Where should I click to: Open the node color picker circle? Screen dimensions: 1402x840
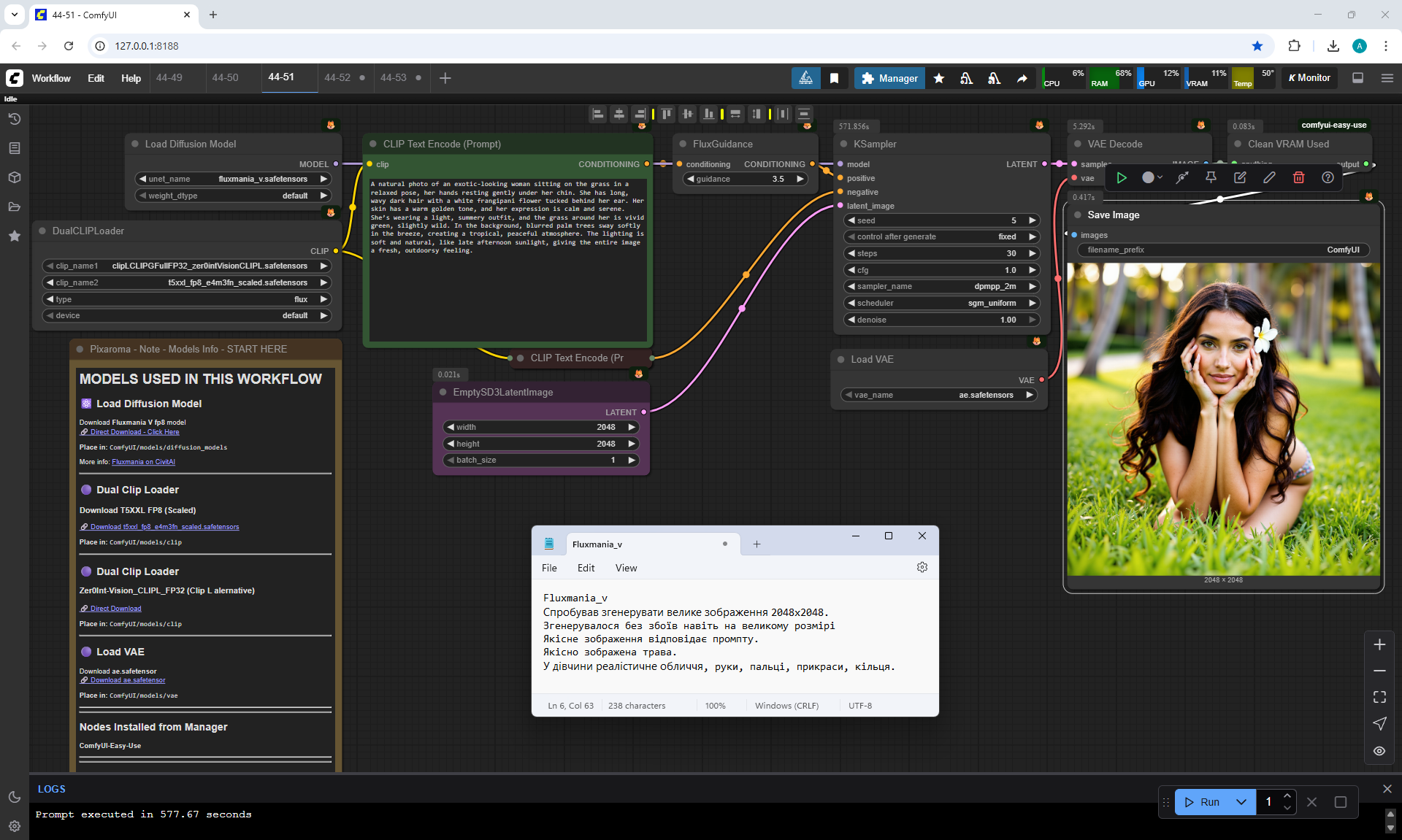[x=1148, y=177]
